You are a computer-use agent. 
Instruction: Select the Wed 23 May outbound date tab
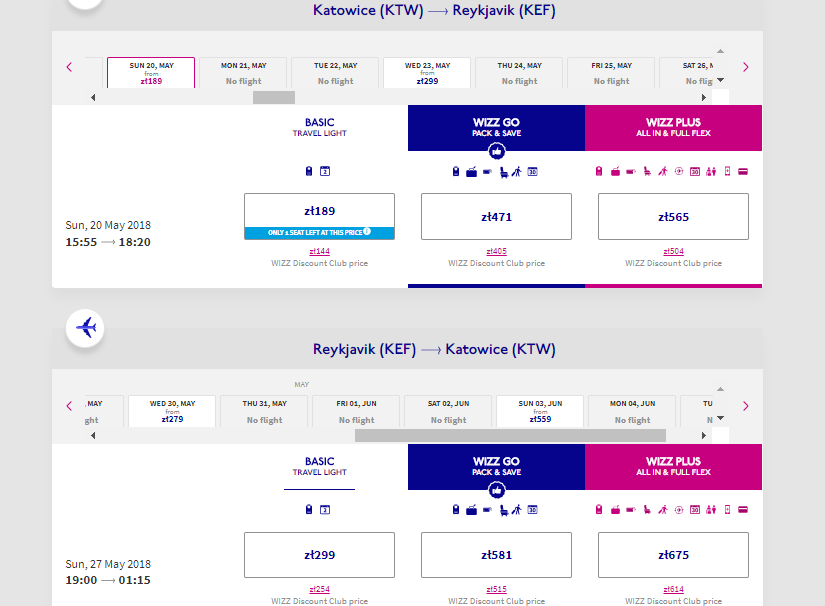(x=426, y=73)
